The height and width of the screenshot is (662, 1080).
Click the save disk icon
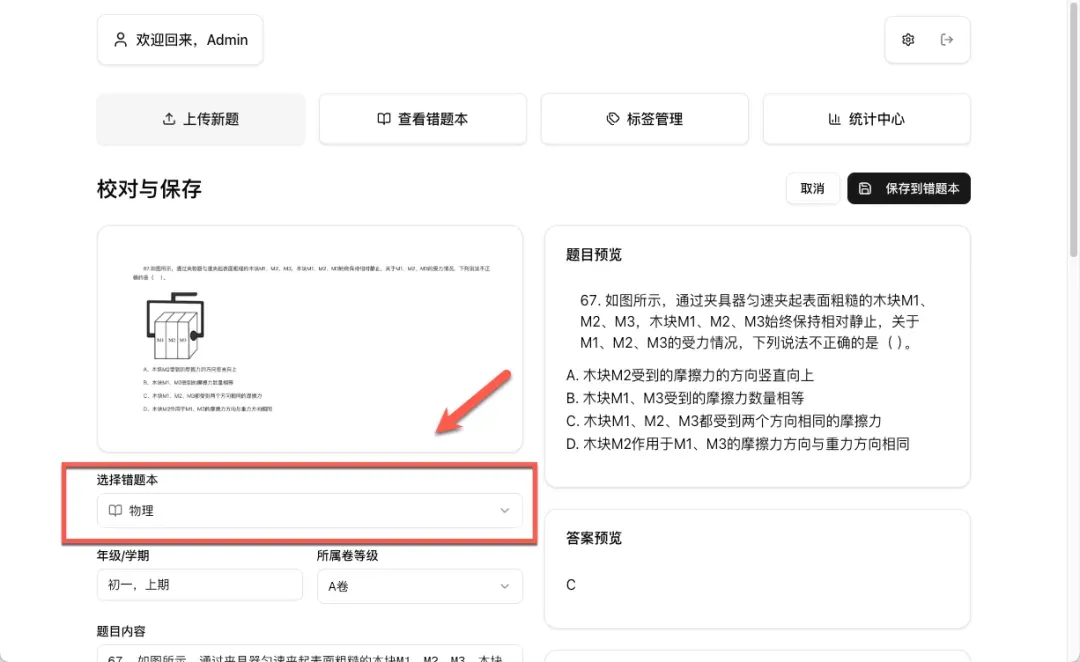click(x=865, y=189)
